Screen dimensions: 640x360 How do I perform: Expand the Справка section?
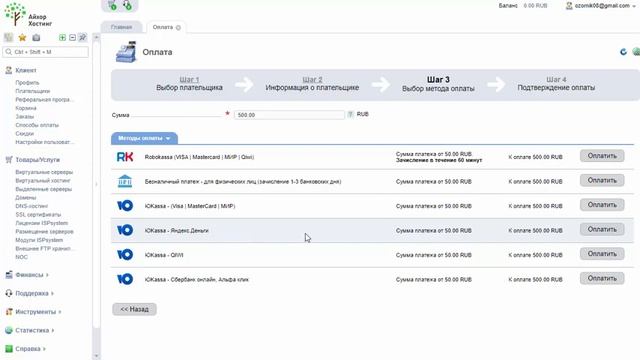[30, 349]
